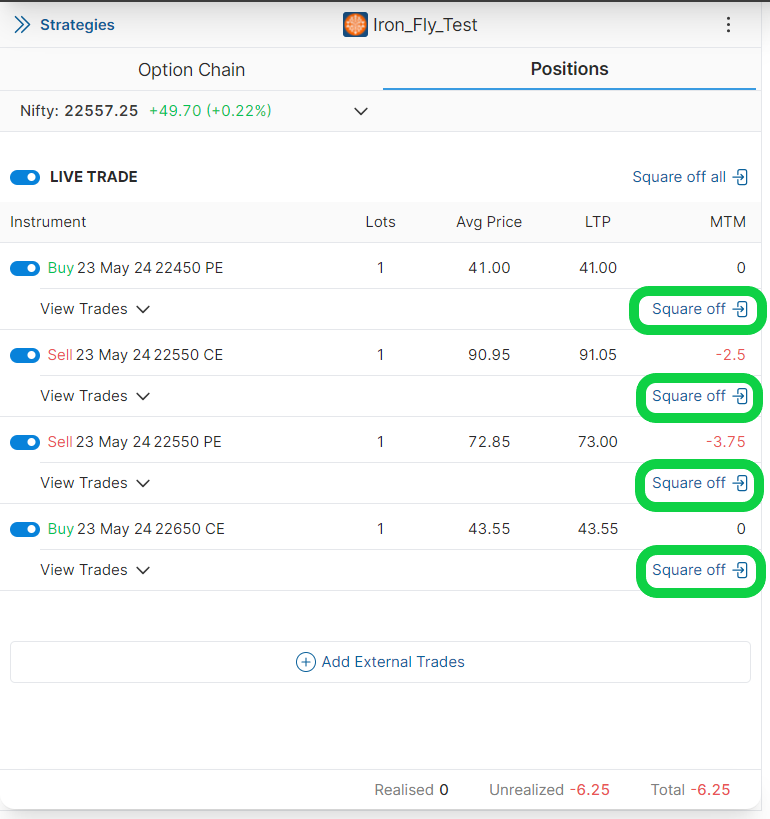This screenshot has height=819, width=770.
Task: Click the Nifty change +49.70 (+0.22%)
Action: (210, 111)
